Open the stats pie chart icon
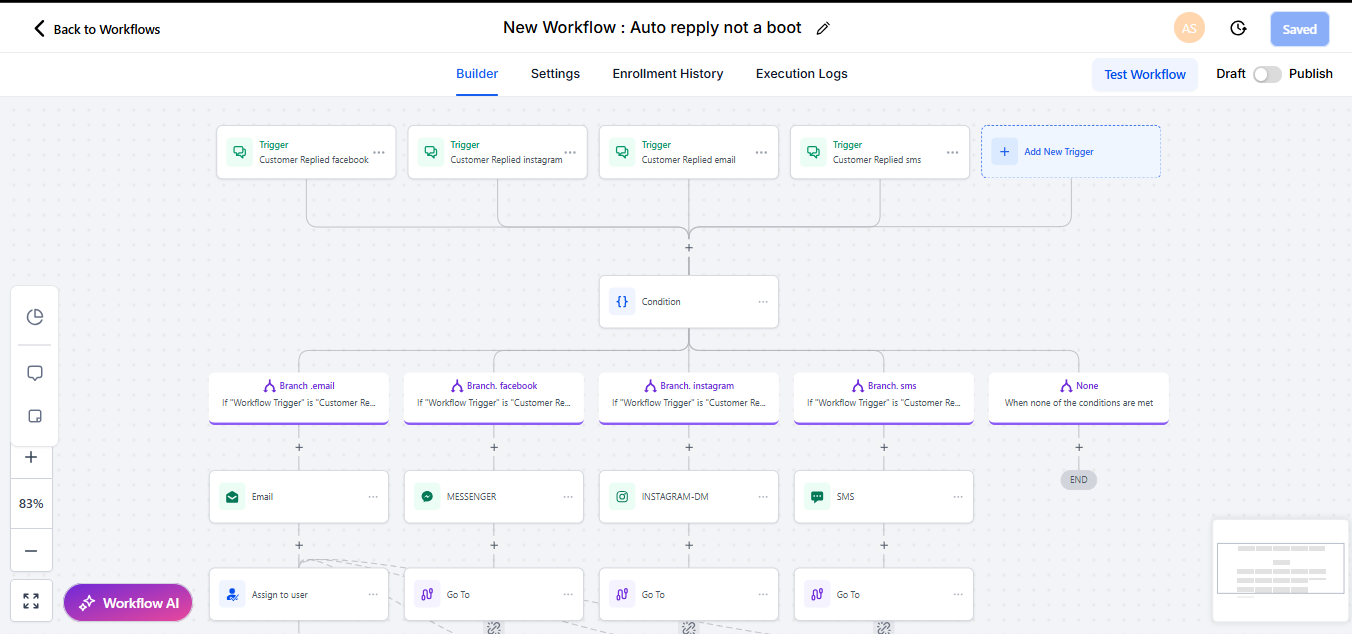This screenshot has width=1352, height=634. (x=35, y=317)
